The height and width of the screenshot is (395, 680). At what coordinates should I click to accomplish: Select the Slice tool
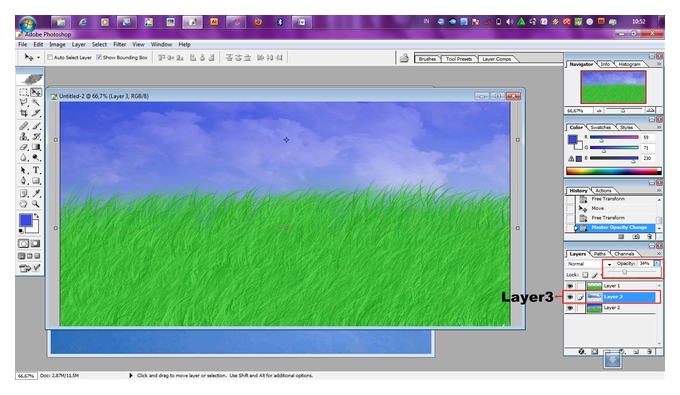point(36,113)
